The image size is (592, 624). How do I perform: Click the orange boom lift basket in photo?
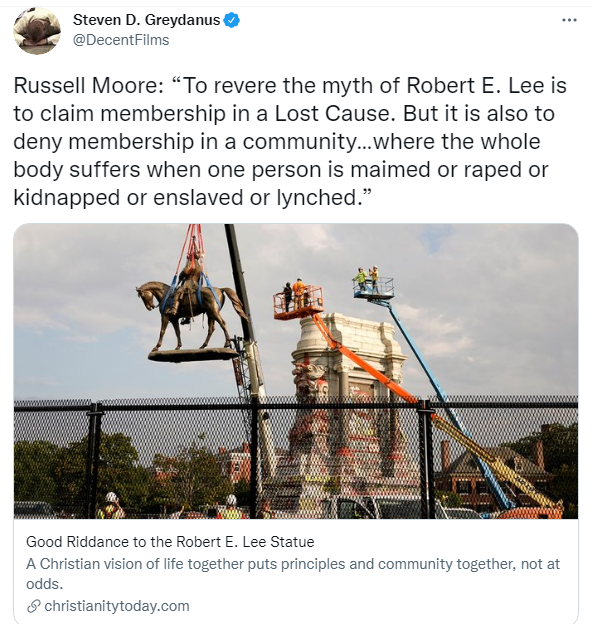(298, 302)
